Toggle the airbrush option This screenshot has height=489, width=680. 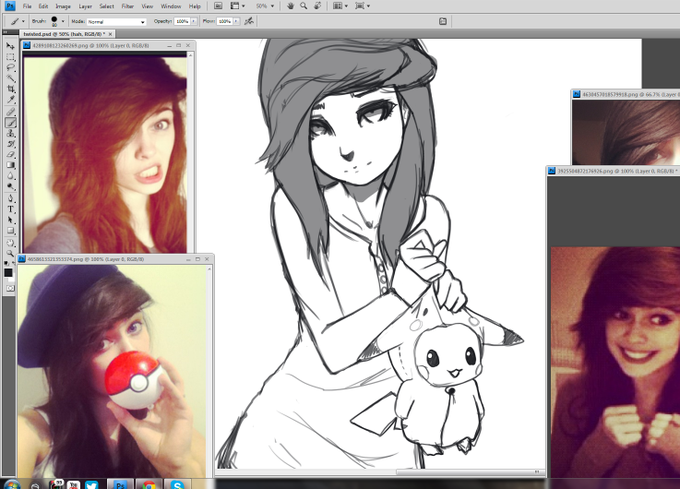(249, 21)
